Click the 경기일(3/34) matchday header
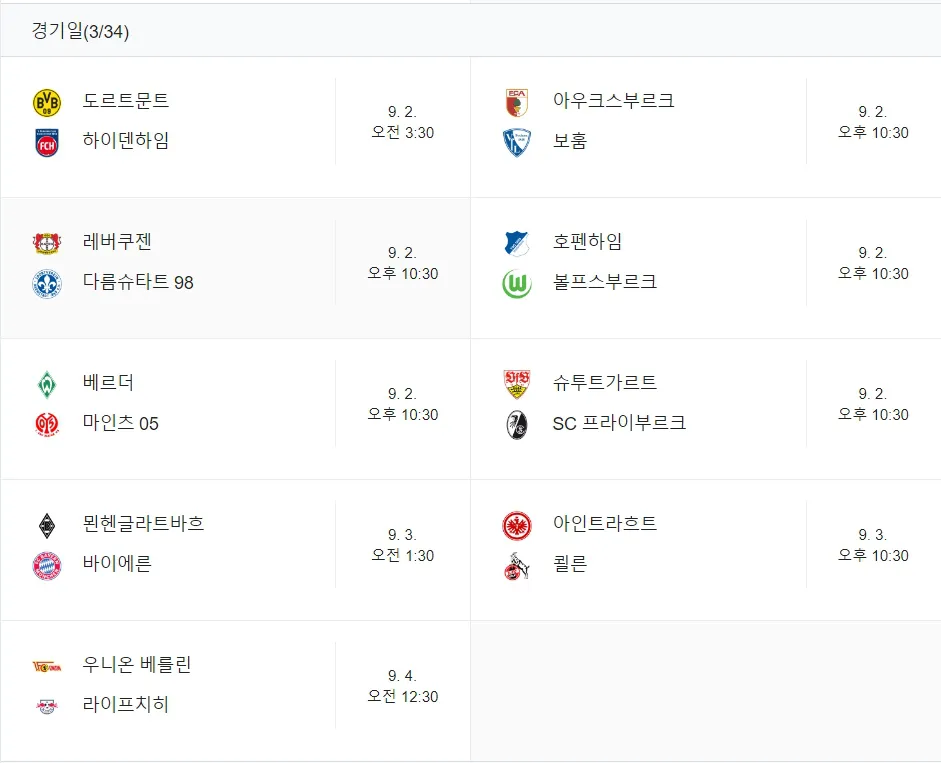Image resolution: width=941 pixels, height=763 pixels. point(80,31)
